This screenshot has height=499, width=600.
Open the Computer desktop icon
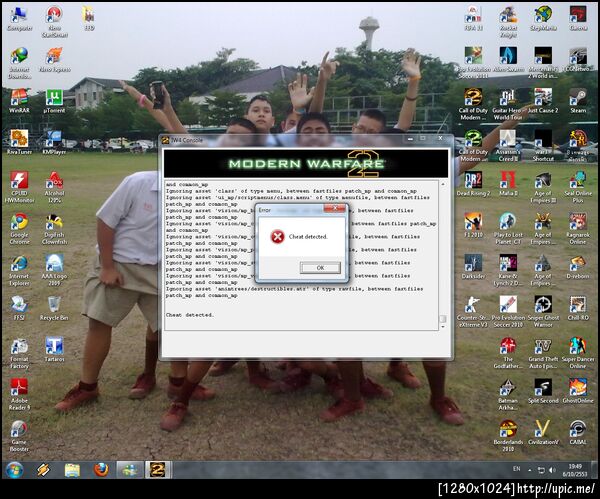[19, 18]
